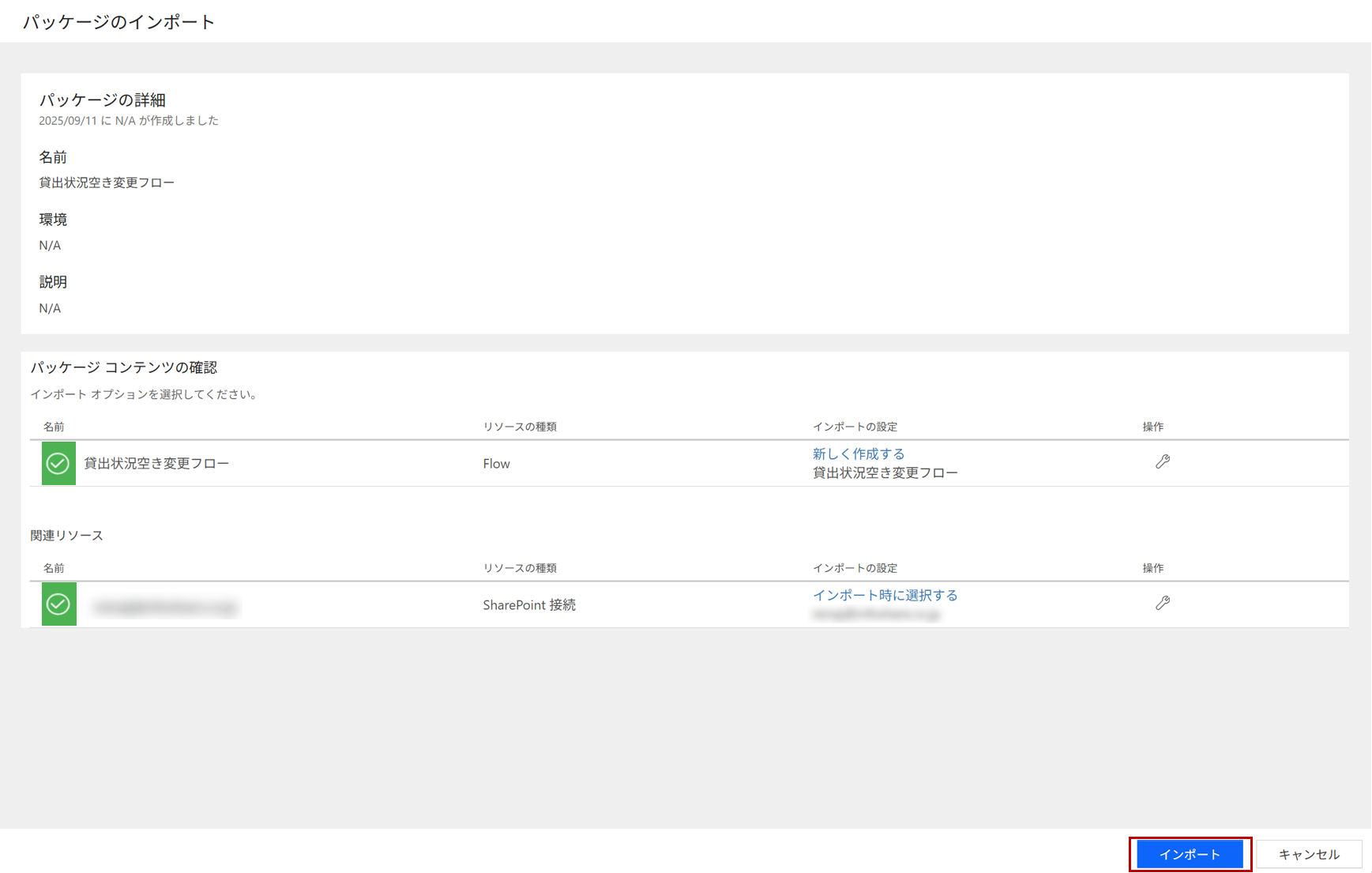Open the 新しく作成する import setting link
The image size is (1372, 873).
(858, 453)
